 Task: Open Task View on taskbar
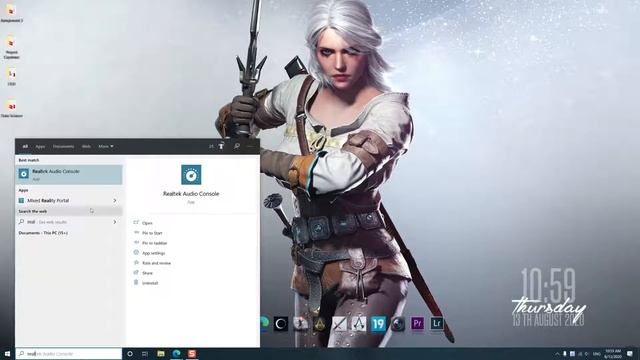(145, 354)
